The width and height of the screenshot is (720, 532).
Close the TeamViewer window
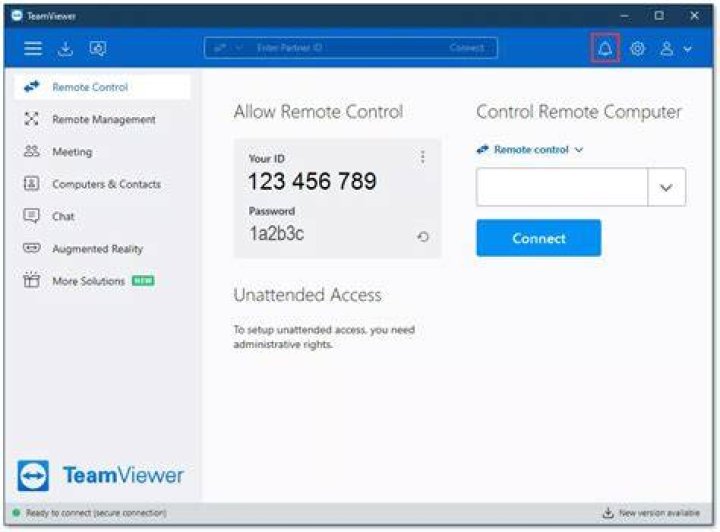[x=694, y=16]
